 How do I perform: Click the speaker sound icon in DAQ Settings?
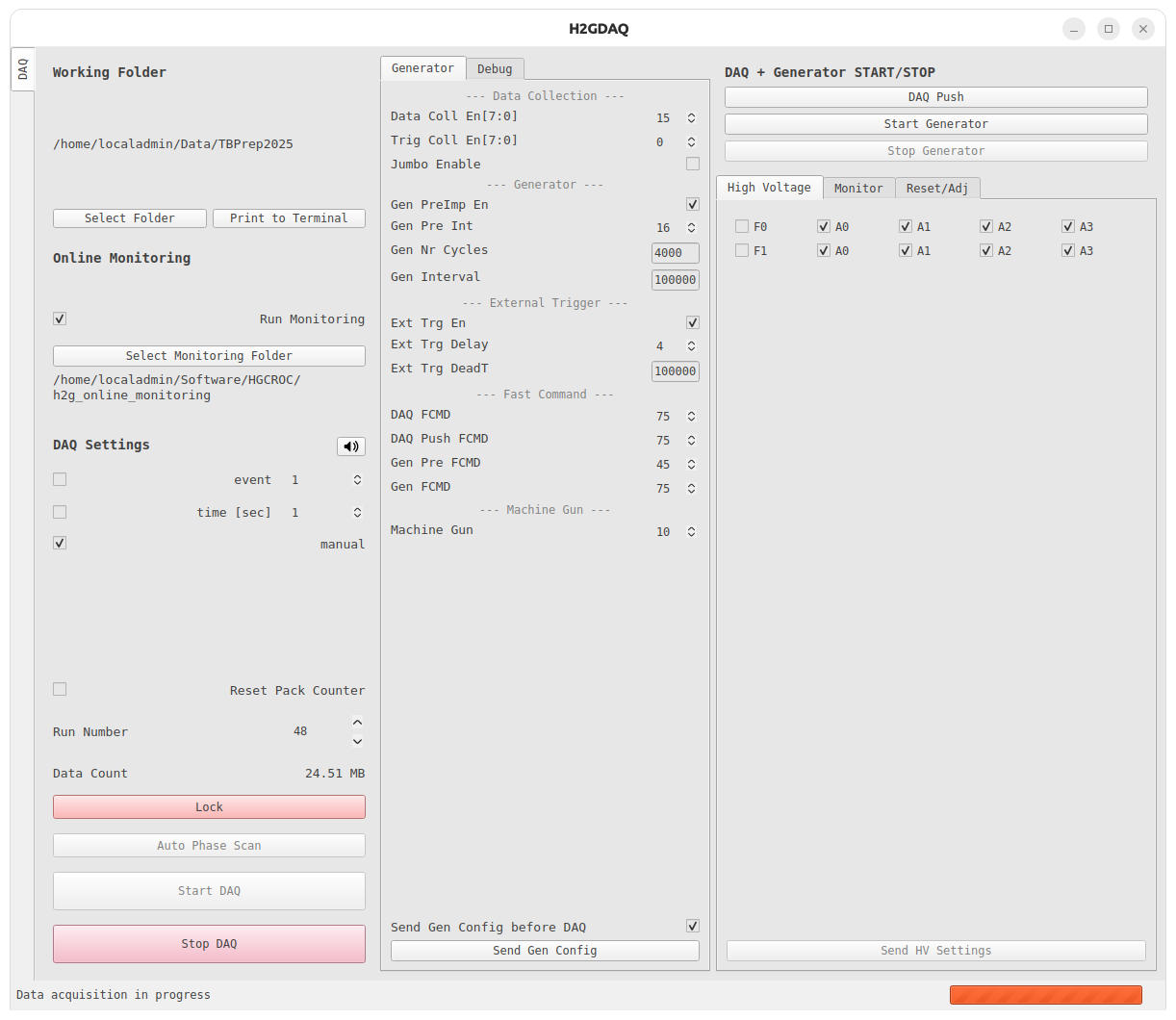(x=351, y=446)
